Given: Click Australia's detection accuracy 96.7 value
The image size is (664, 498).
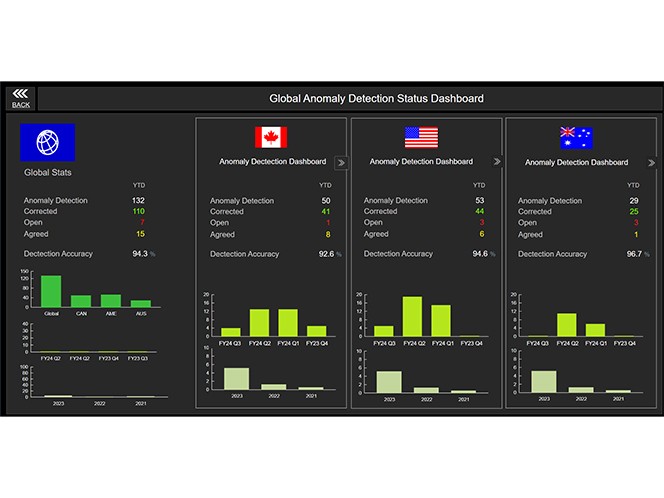Looking at the screenshot, I should [x=635, y=254].
